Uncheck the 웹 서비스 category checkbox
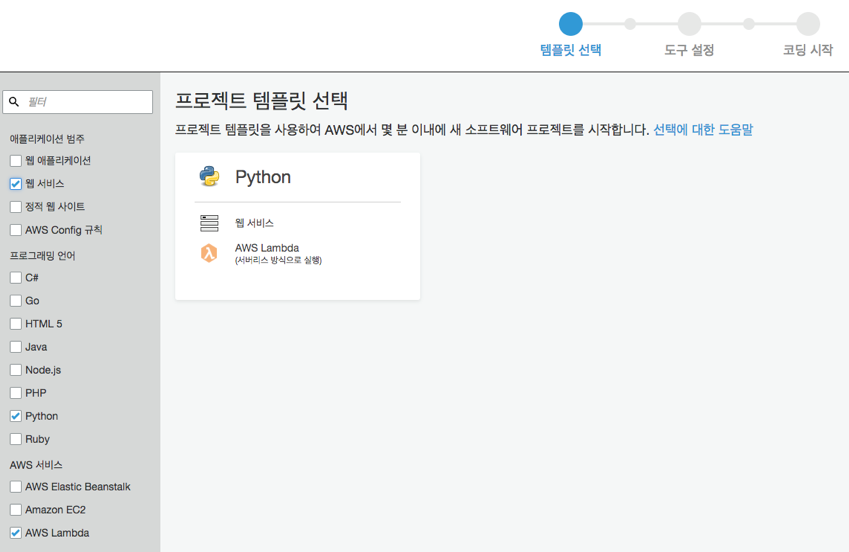 tap(16, 184)
